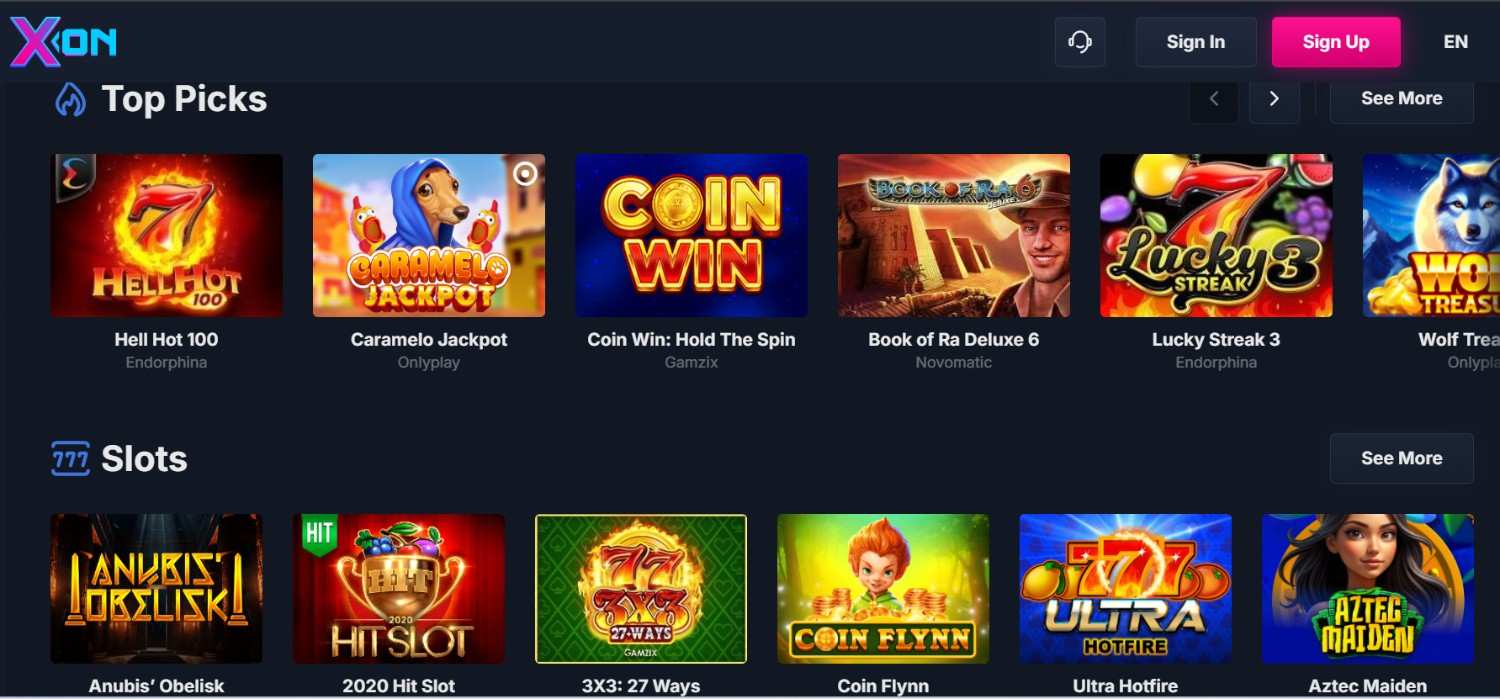
Task: Click See More for Top Picks
Action: (1402, 99)
